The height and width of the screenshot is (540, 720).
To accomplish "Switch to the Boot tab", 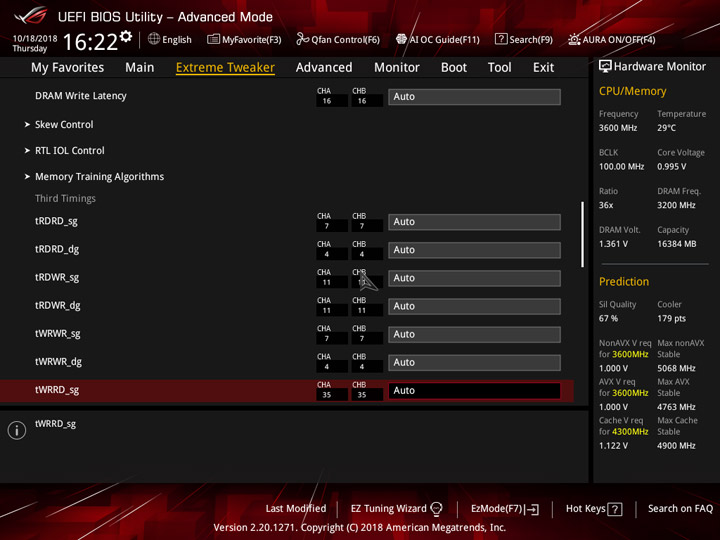I will click(454, 68).
